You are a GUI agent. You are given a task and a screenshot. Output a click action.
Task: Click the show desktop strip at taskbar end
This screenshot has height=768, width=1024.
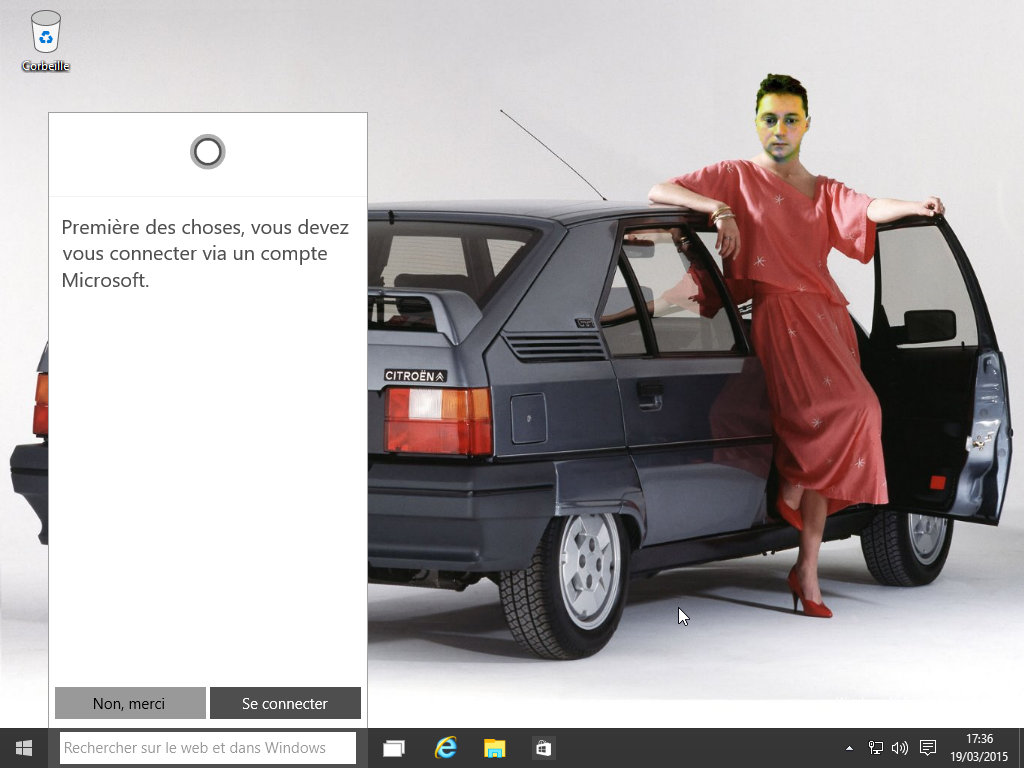1020,748
